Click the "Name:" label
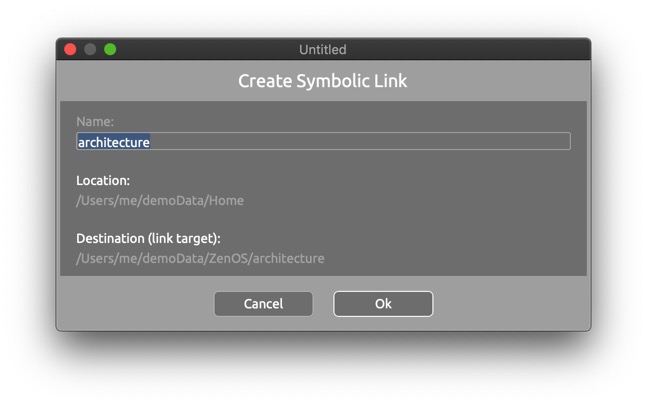This screenshot has height=405, width=647. pyautogui.click(x=95, y=122)
